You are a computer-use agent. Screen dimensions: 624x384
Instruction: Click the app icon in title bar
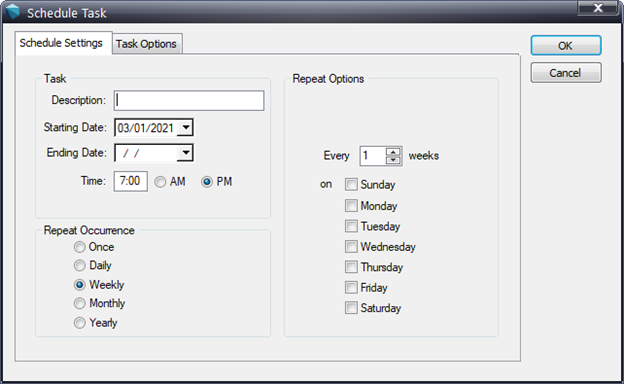tap(12, 12)
